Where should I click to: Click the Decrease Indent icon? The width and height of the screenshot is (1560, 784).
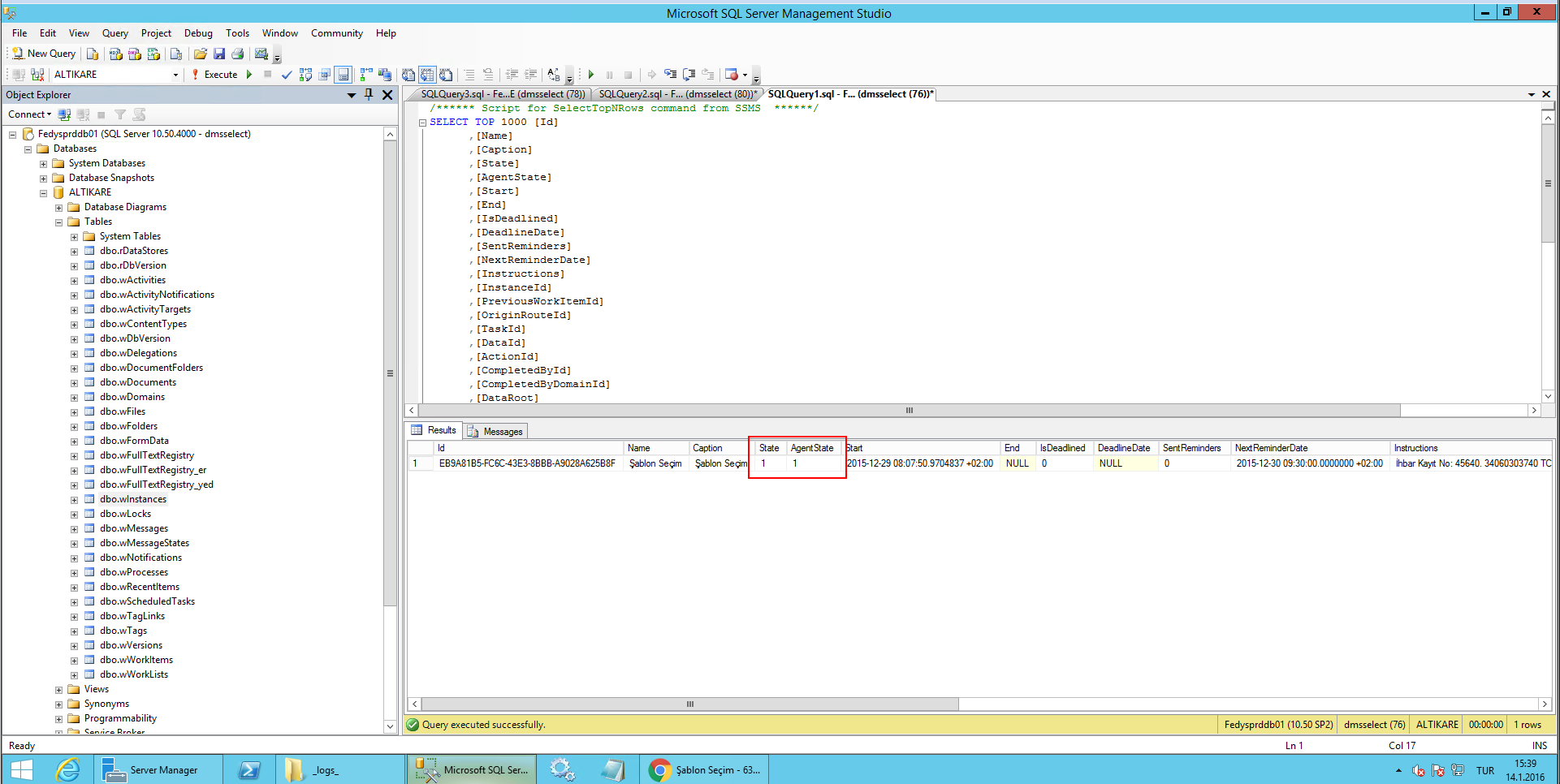tap(512, 75)
